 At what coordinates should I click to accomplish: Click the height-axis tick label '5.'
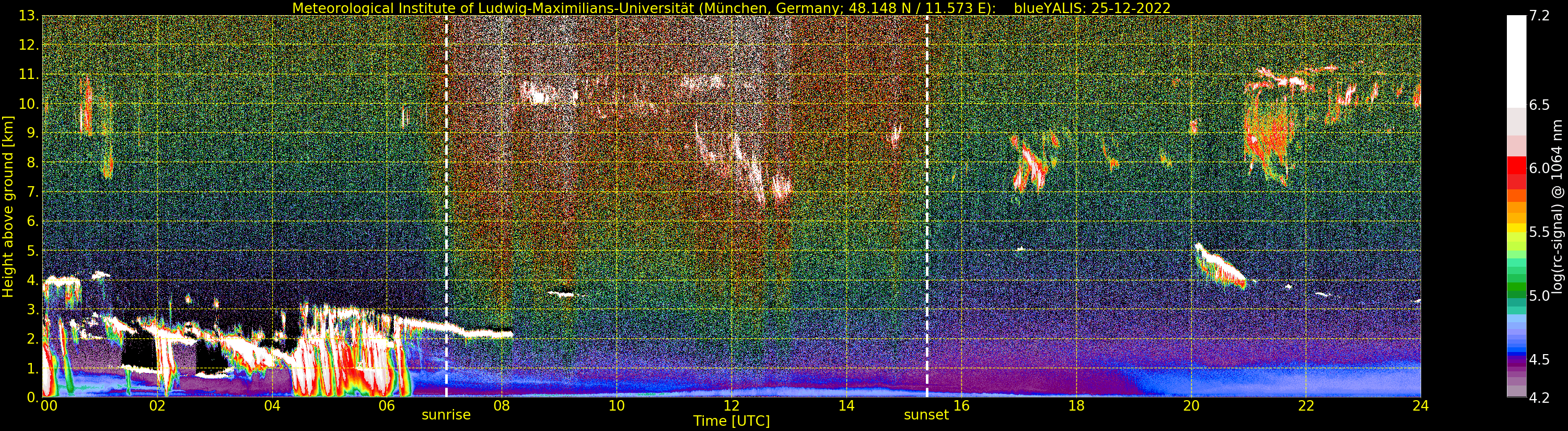(x=33, y=251)
